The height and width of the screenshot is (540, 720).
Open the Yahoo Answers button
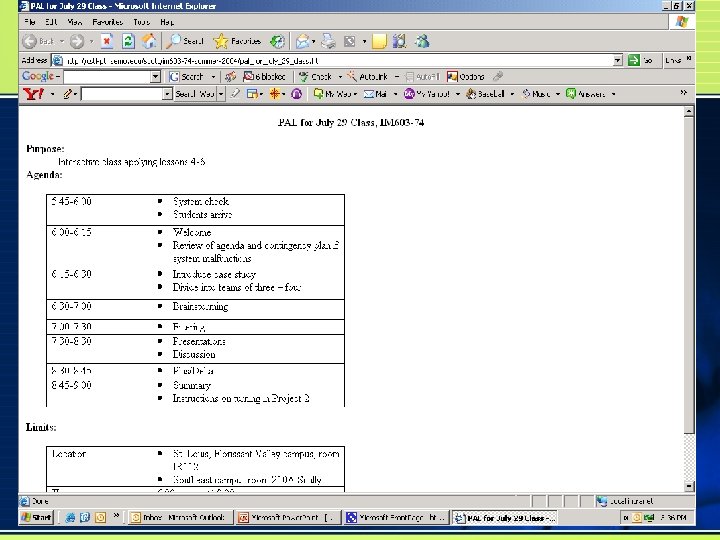pos(586,94)
